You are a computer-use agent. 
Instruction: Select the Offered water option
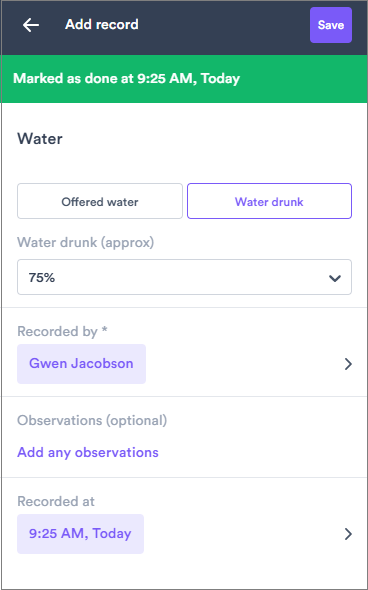[x=100, y=201]
